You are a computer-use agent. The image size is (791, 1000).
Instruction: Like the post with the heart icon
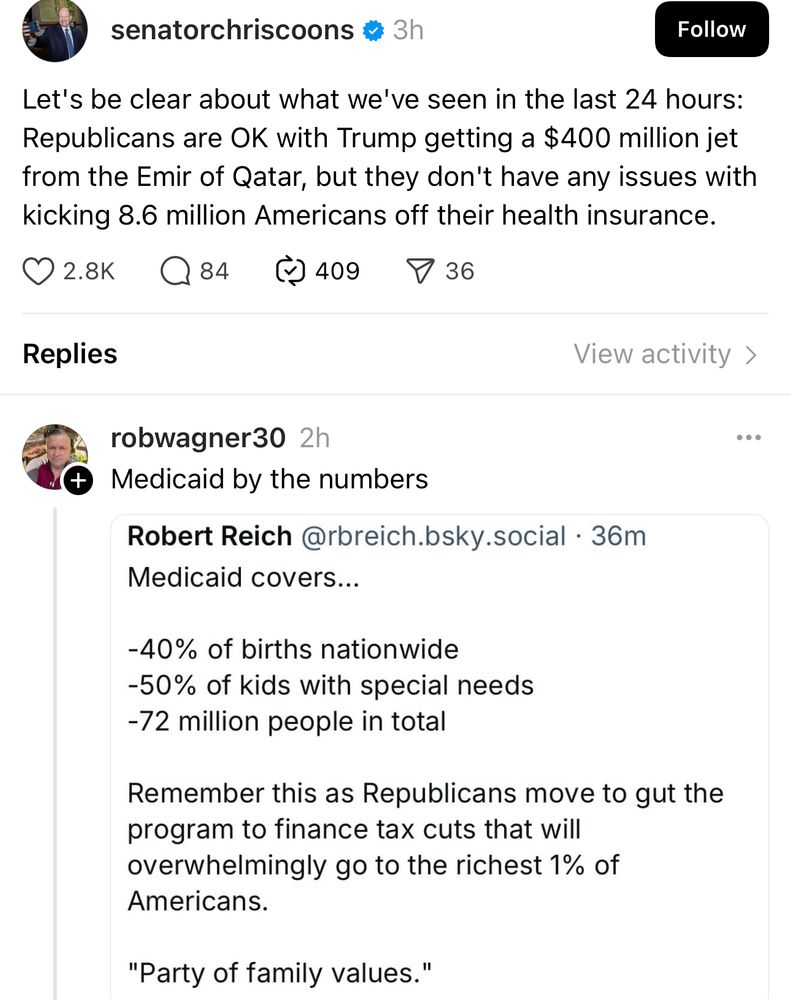click(38, 271)
